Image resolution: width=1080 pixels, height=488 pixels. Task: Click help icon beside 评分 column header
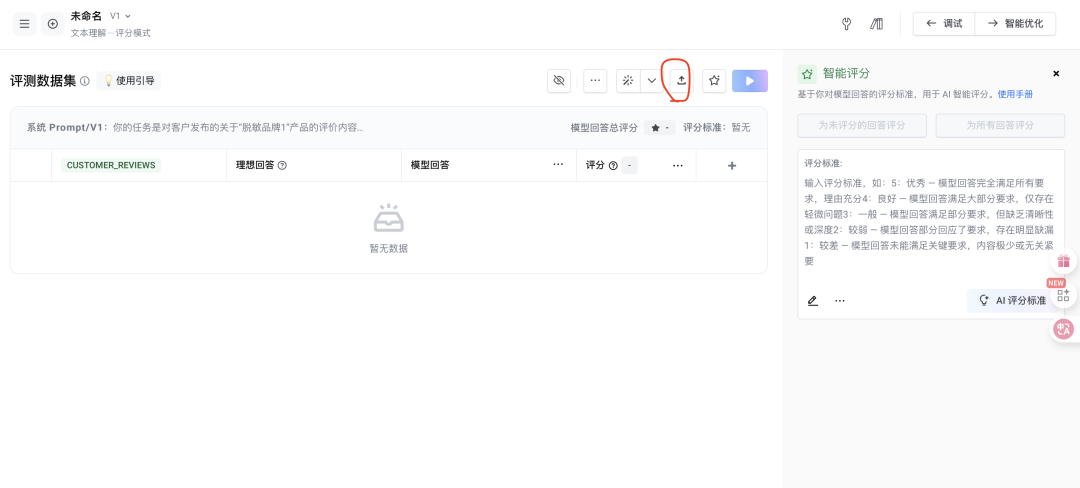click(x=612, y=166)
